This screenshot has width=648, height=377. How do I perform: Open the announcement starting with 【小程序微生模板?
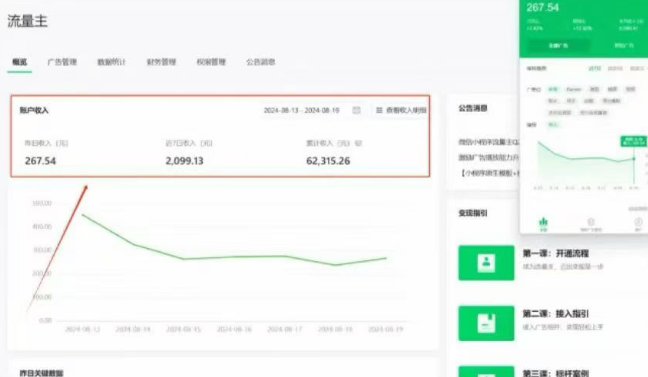point(490,173)
